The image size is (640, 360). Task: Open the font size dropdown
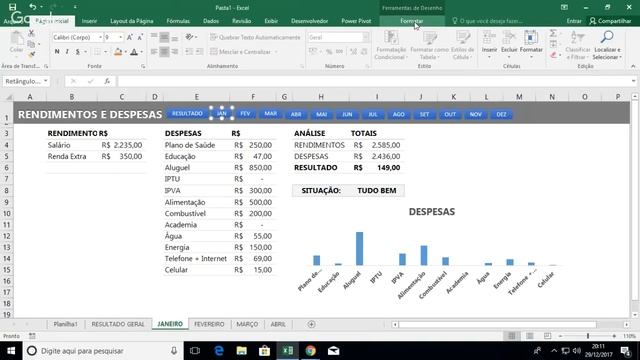click(120, 37)
